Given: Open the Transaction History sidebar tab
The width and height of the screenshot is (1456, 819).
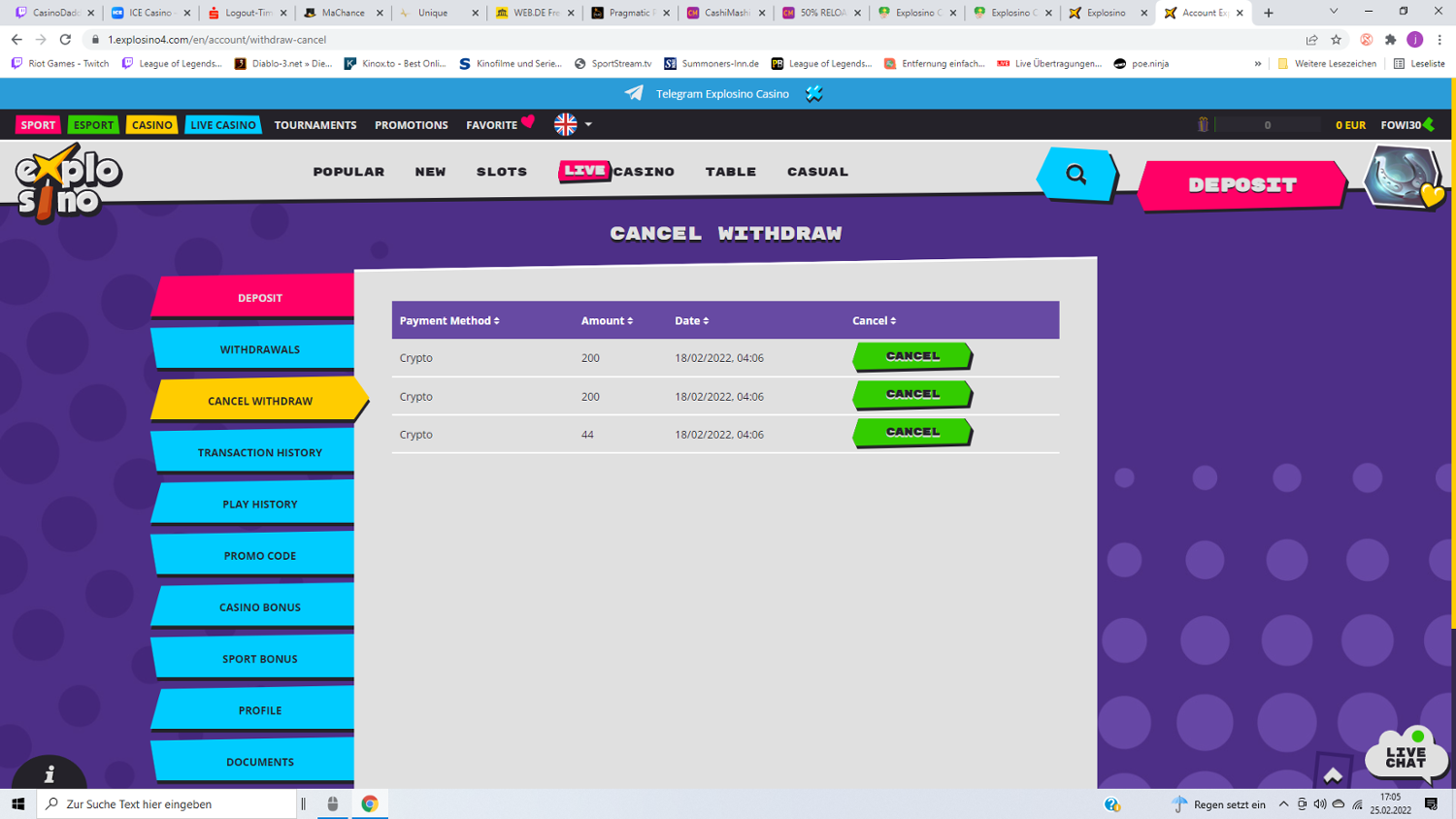Looking at the screenshot, I should click(259, 452).
